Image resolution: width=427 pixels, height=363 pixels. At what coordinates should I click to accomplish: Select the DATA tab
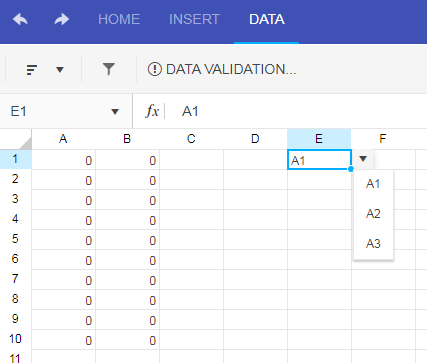click(267, 19)
